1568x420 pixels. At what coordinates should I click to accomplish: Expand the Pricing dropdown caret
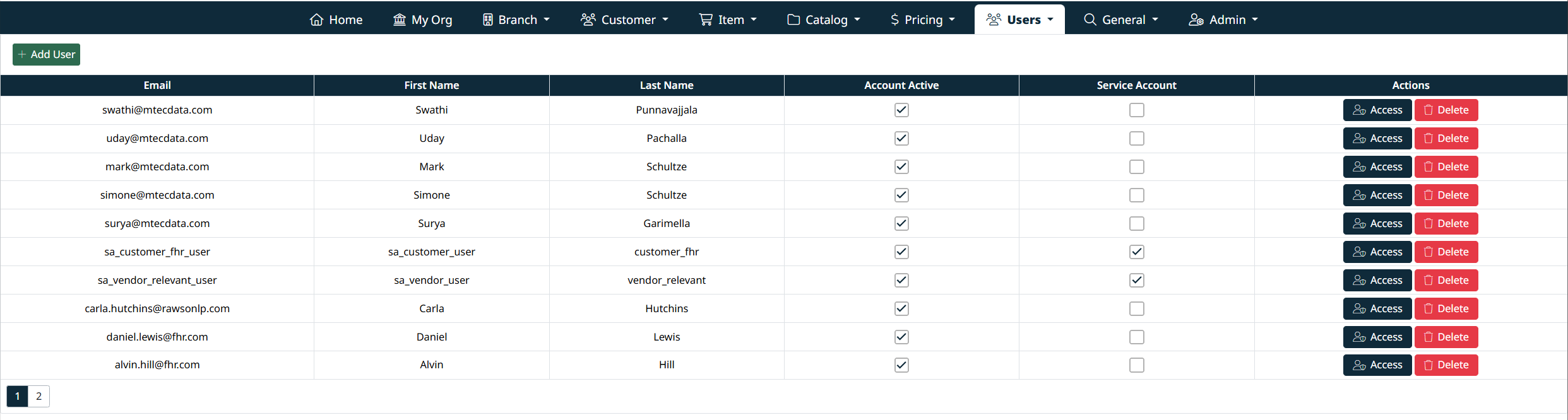pyautogui.click(x=952, y=20)
